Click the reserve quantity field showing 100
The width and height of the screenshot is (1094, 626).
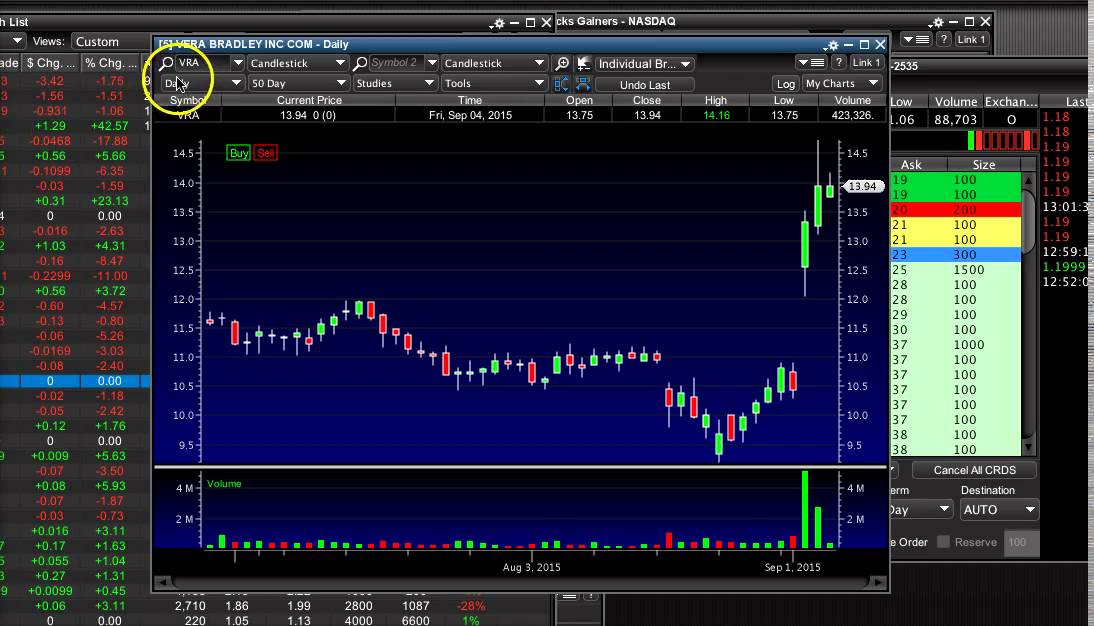(x=1021, y=542)
